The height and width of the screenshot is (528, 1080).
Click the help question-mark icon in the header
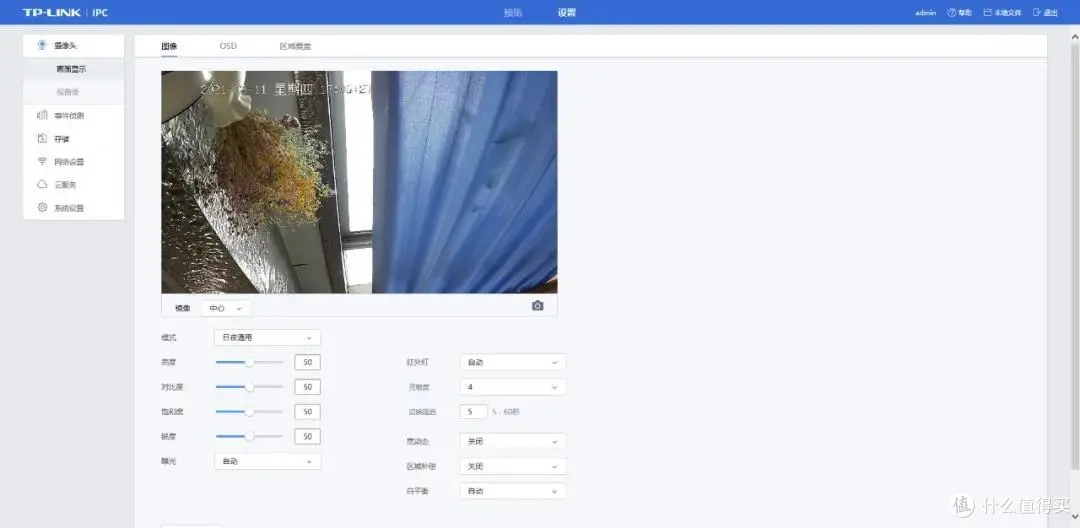pyautogui.click(x=952, y=12)
